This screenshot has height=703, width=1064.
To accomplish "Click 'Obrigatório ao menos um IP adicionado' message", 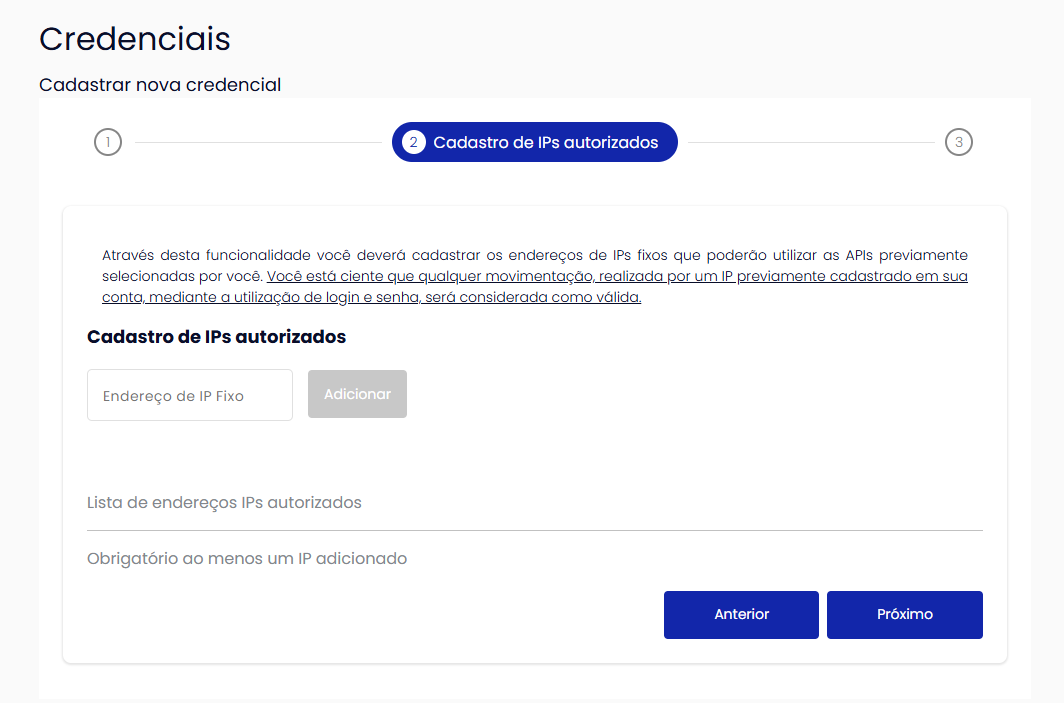I will pyautogui.click(x=247, y=558).
